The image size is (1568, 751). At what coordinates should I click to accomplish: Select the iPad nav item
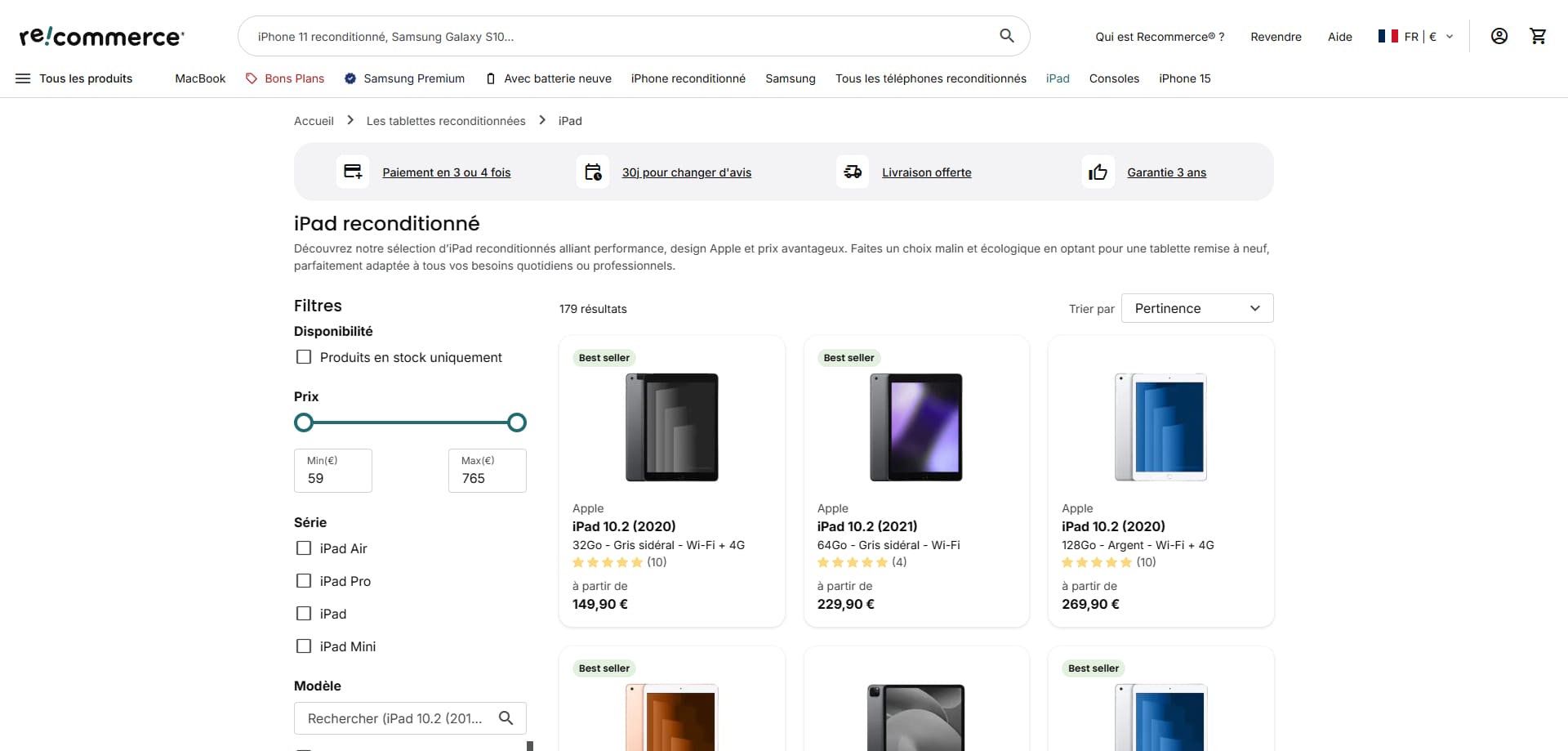[x=1058, y=78]
